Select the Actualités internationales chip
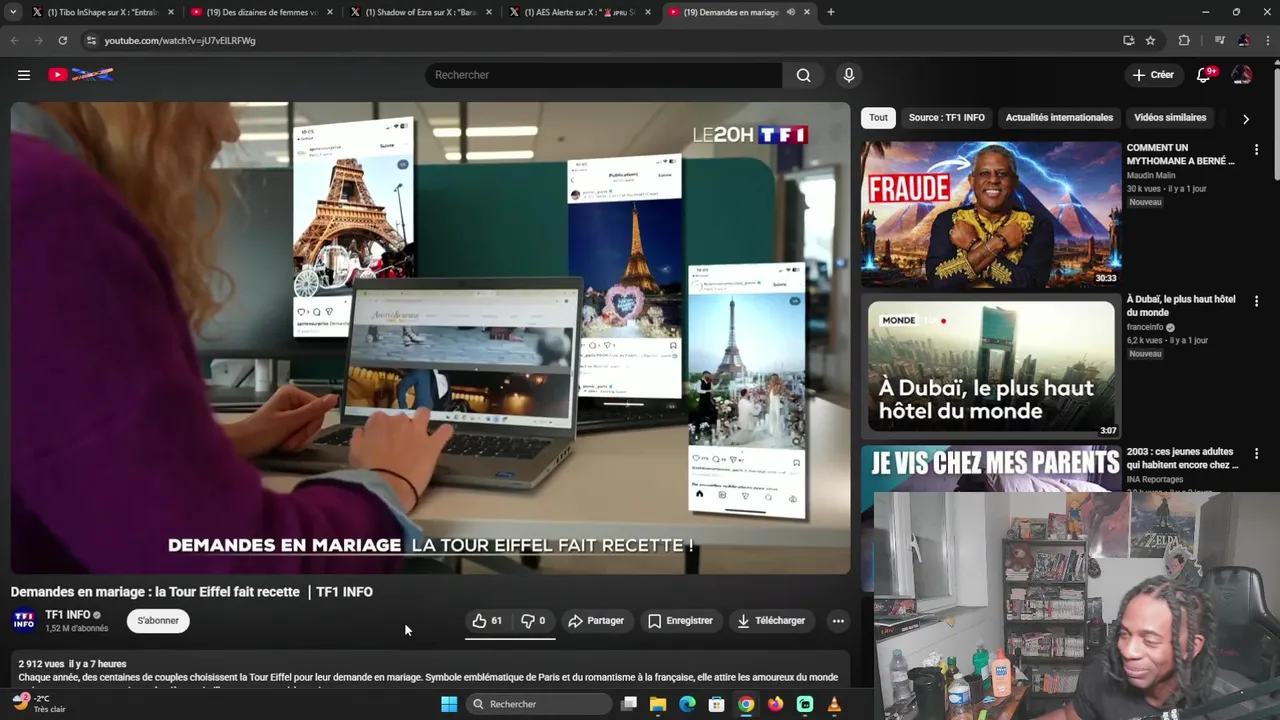This screenshot has height=720, width=1280. [x=1059, y=118]
